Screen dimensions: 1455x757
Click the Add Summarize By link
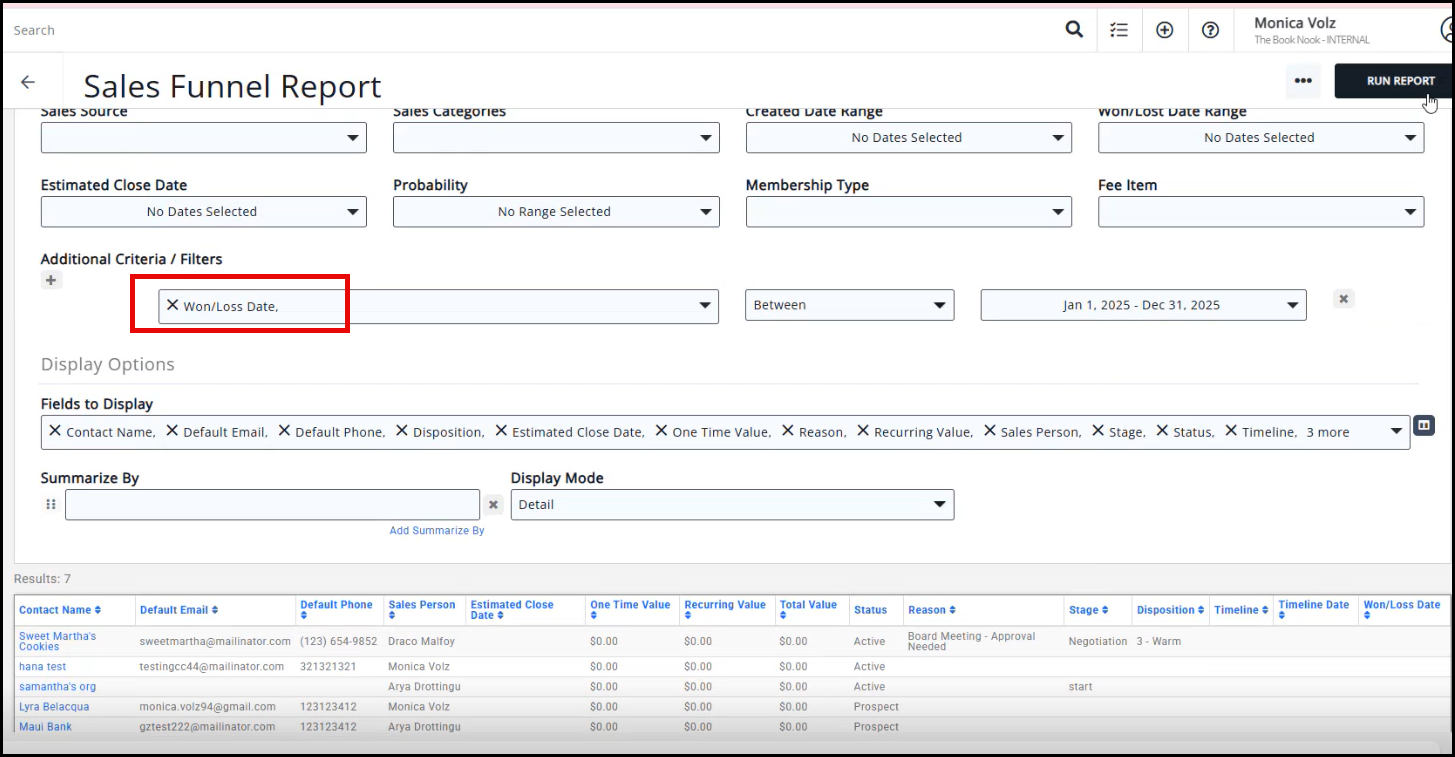(437, 531)
